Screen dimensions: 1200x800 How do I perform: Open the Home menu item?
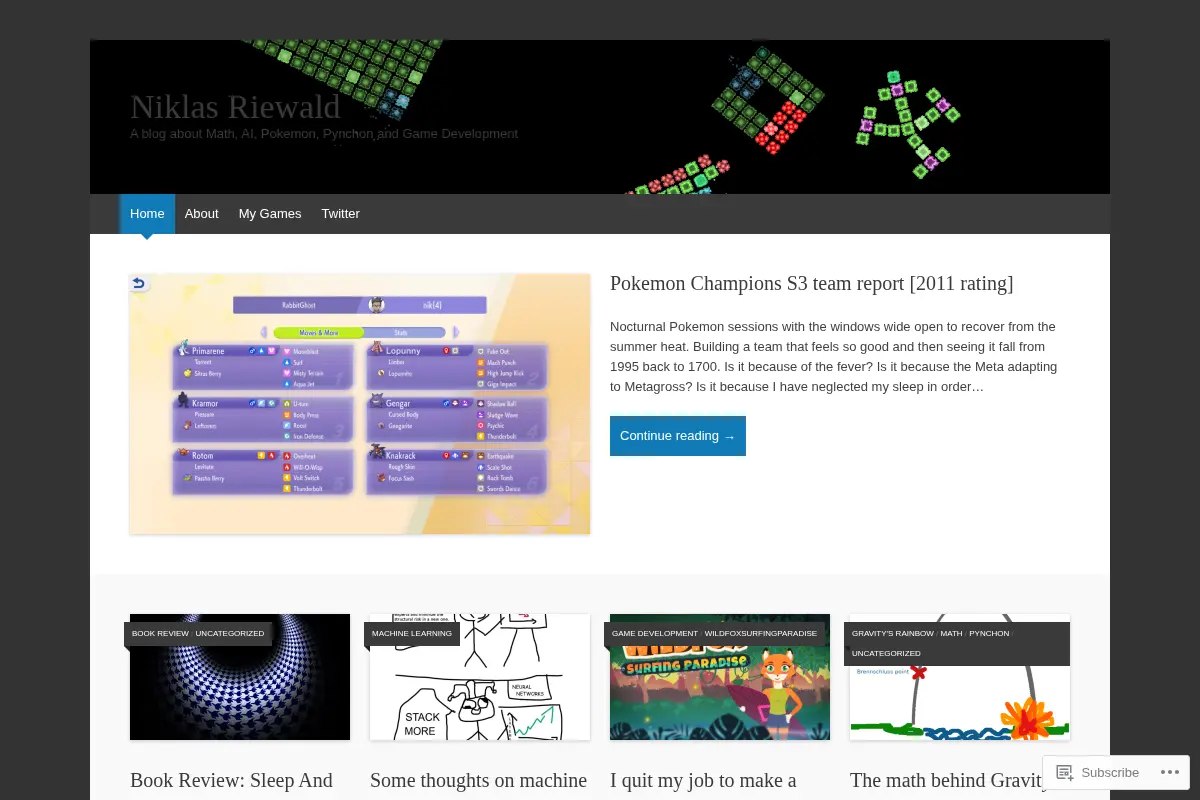pos(147,214)
